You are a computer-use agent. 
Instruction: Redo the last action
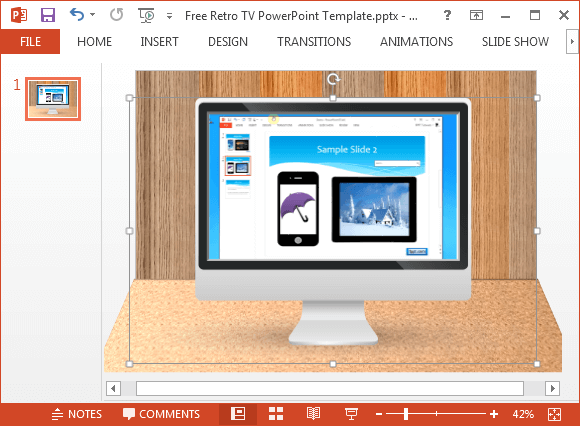[x=117, y=15]
